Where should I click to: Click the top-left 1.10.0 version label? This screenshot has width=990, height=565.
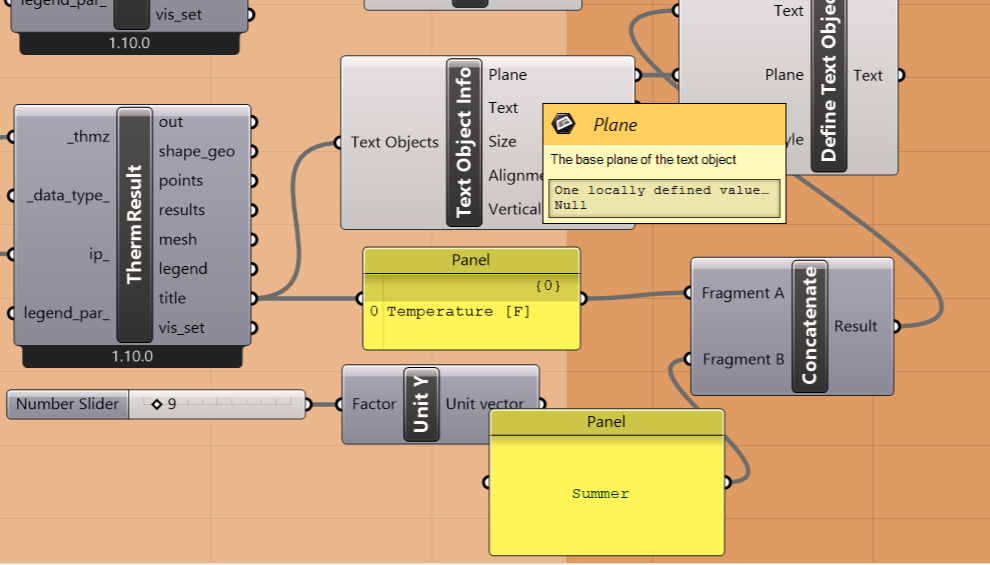[x=129, y=43]
